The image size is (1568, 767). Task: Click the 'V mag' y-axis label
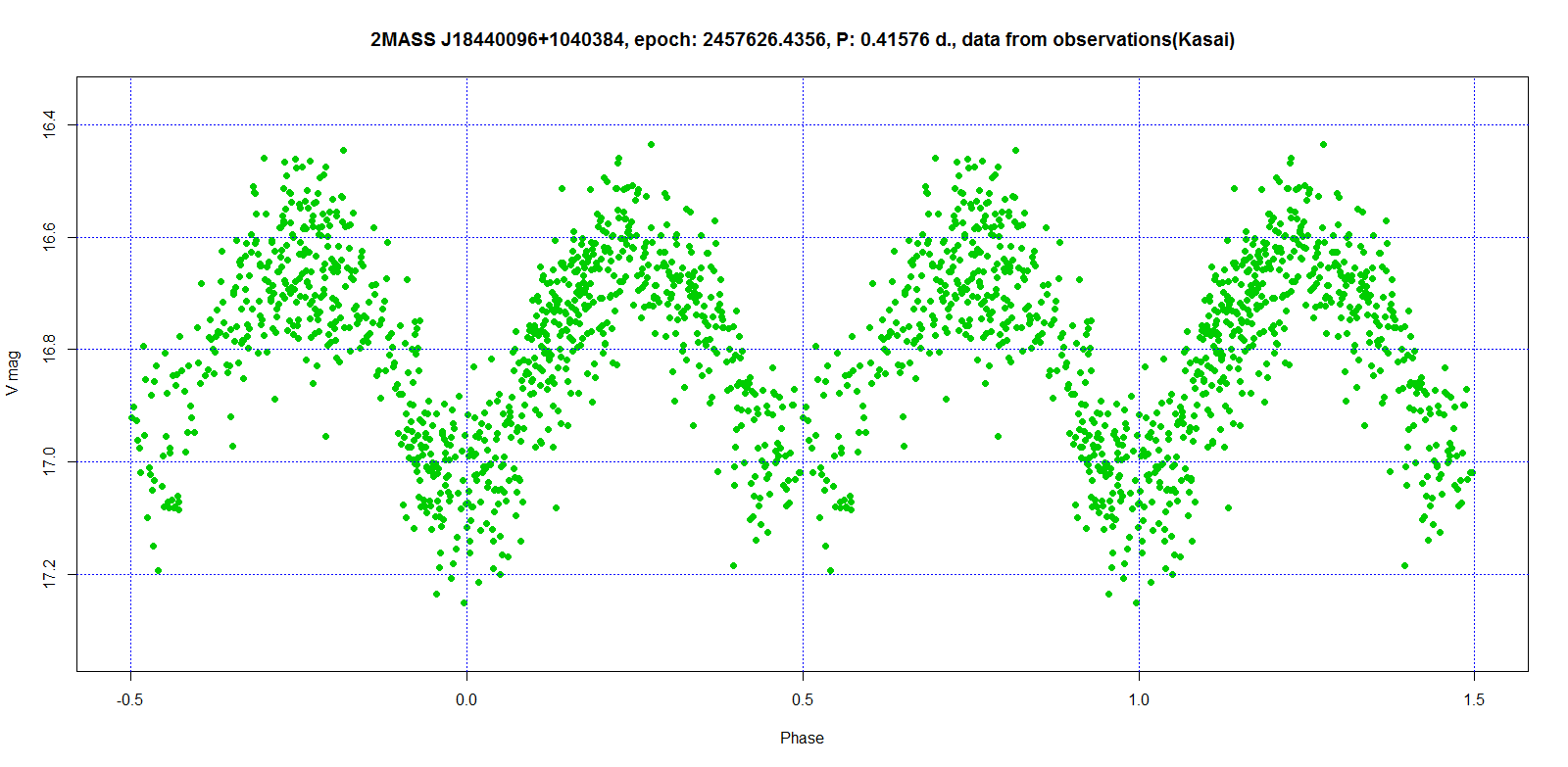click(13, 373)
